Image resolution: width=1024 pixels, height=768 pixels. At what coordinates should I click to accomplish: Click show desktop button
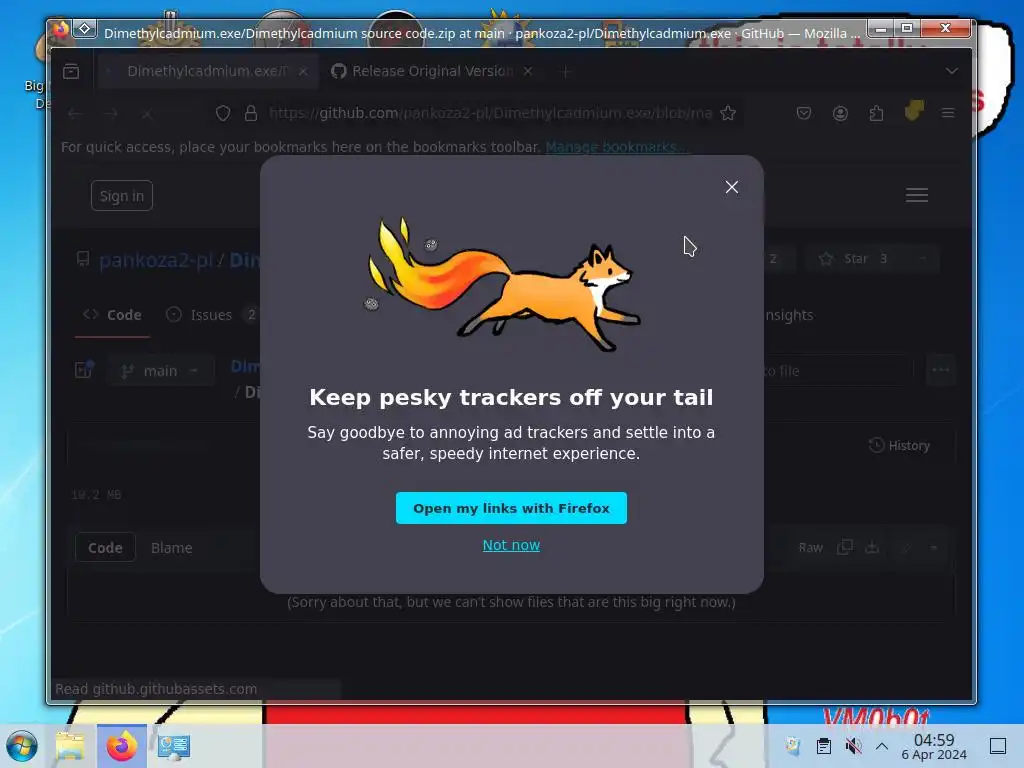tap(998, 746)
